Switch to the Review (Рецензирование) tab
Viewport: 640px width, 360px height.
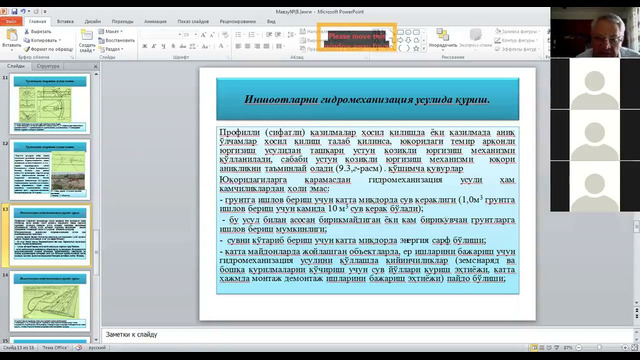tap(238, 21)
